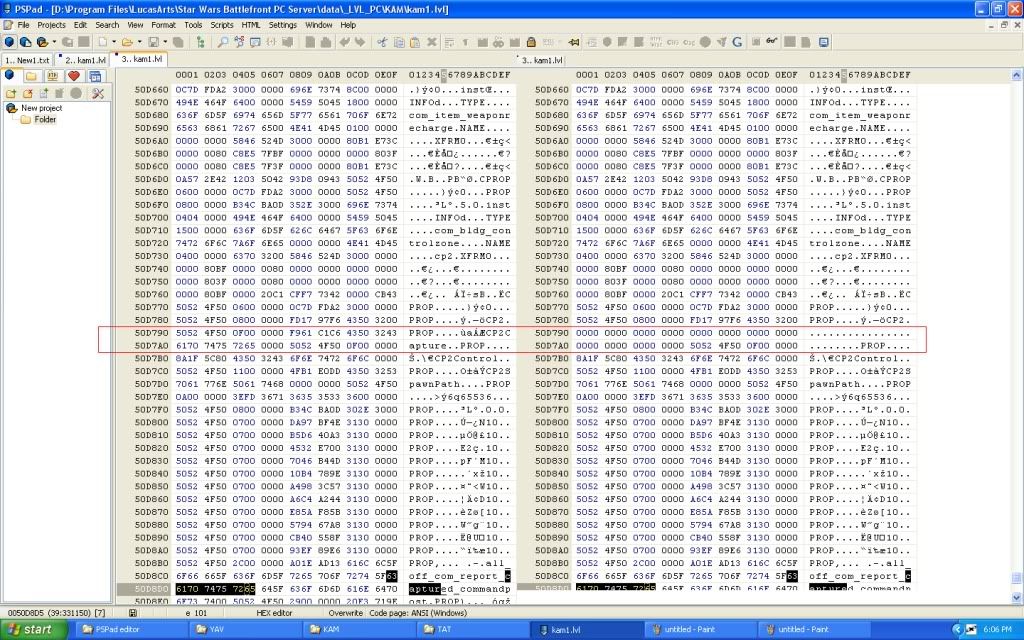This screenshot has width=1024, height=640.
Task: Expand the New file dropdown arrow
Action: (x=114, y=42)
